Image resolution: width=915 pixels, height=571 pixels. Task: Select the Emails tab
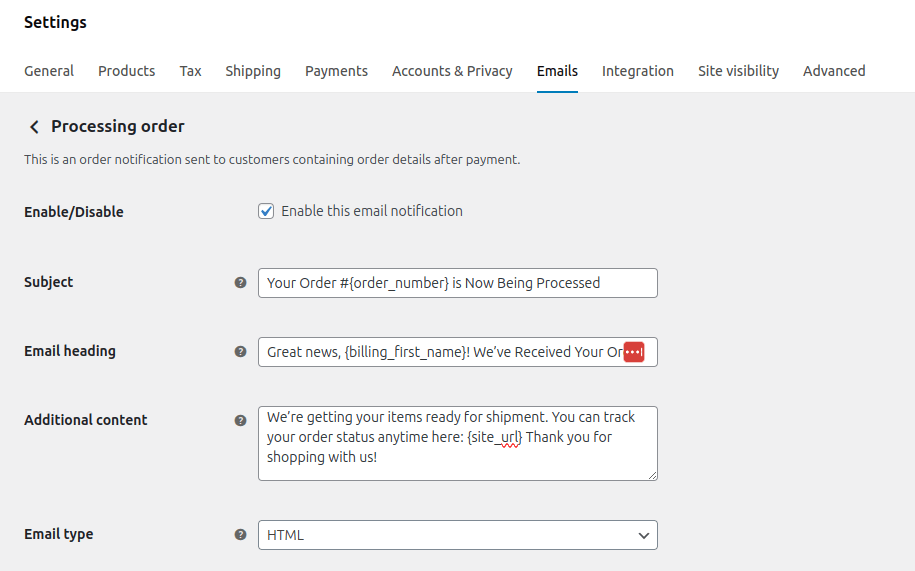pos(557,71)
